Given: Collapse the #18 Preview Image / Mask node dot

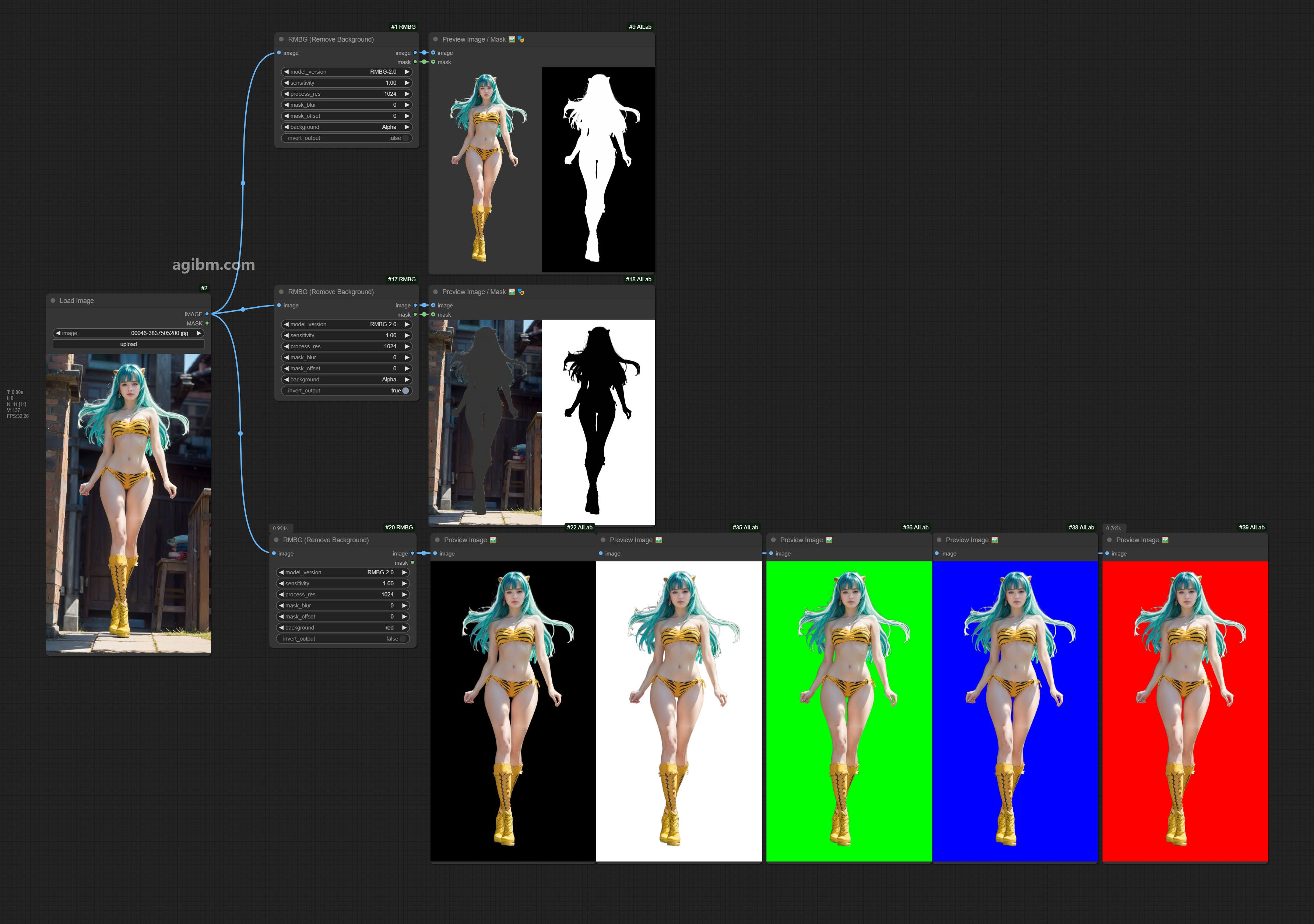Looking at the screenshot, I should point(436,292).
